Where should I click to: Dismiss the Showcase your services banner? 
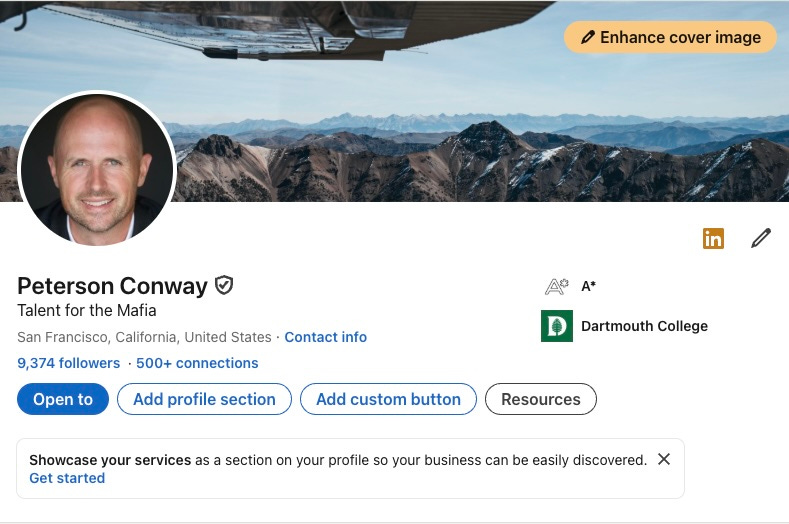point(664,459)
